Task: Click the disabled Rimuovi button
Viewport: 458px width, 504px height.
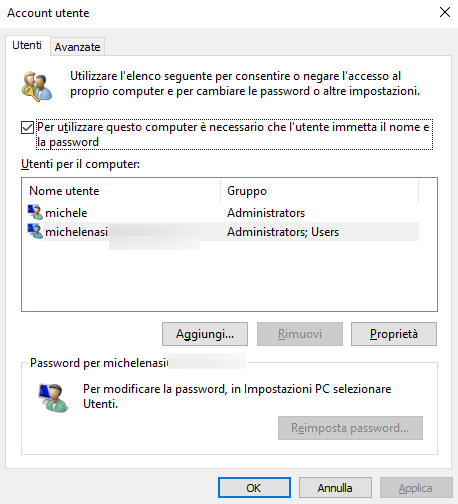Action: pos(300,334)
